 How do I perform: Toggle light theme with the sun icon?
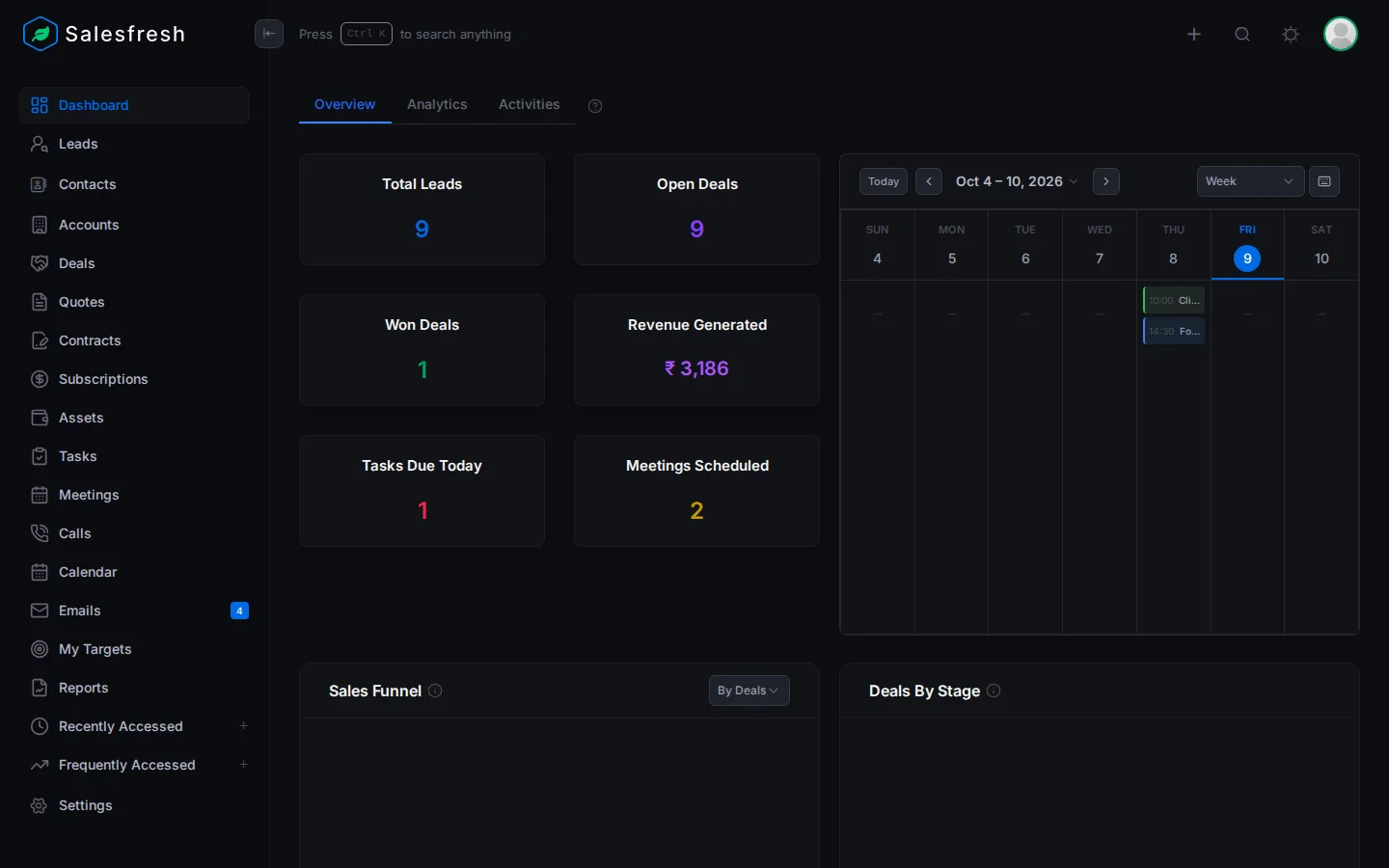point(1291,34)
